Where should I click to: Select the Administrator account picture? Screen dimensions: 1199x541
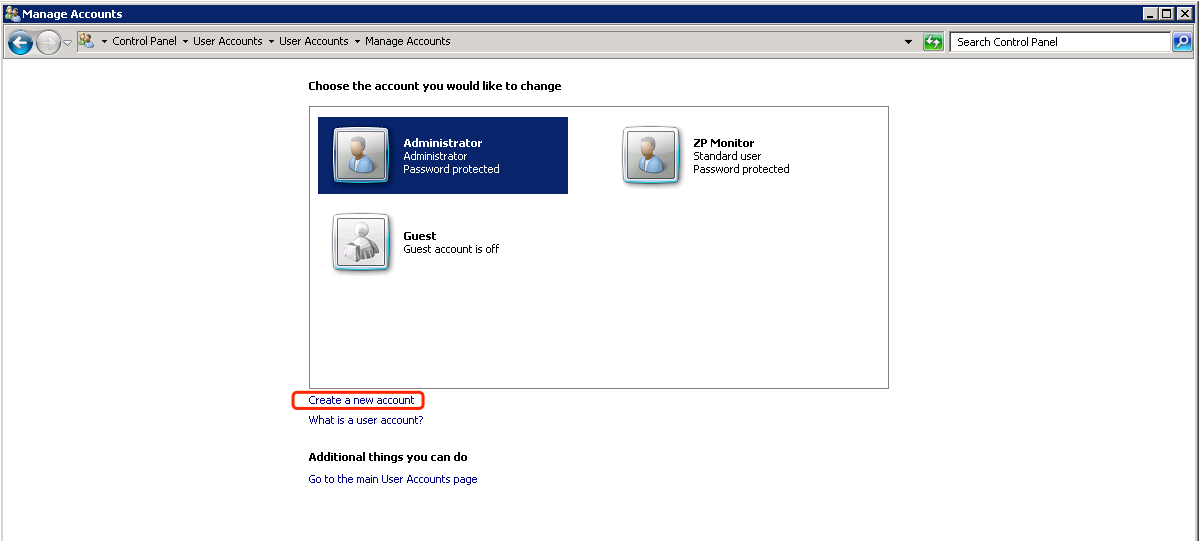pos(360,156)
